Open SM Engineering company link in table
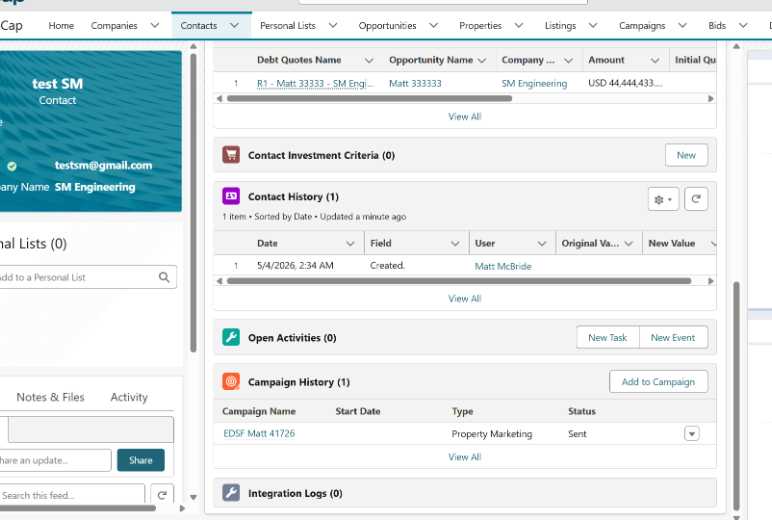This screenshot has width=772, height=520. (534, 84)
